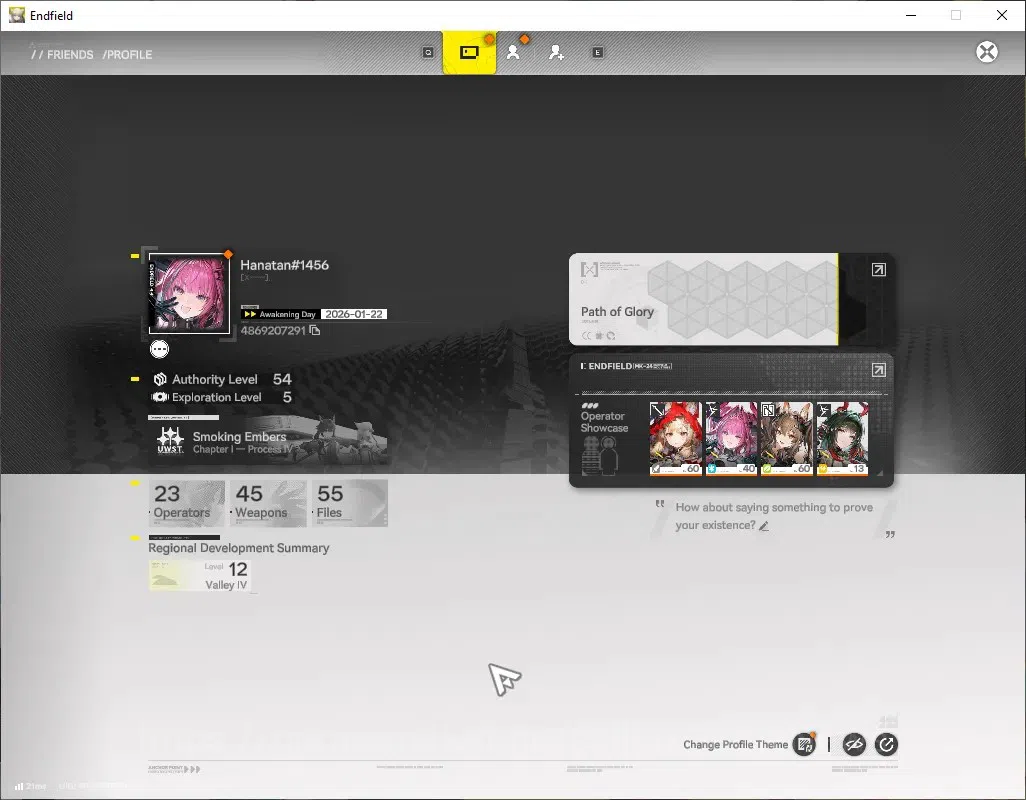Click the Awakening Day date 2026-01-22

[x=353, y=314]
